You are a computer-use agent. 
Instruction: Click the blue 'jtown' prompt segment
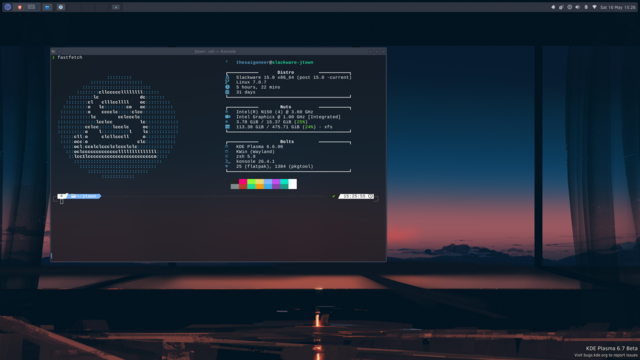84,196
